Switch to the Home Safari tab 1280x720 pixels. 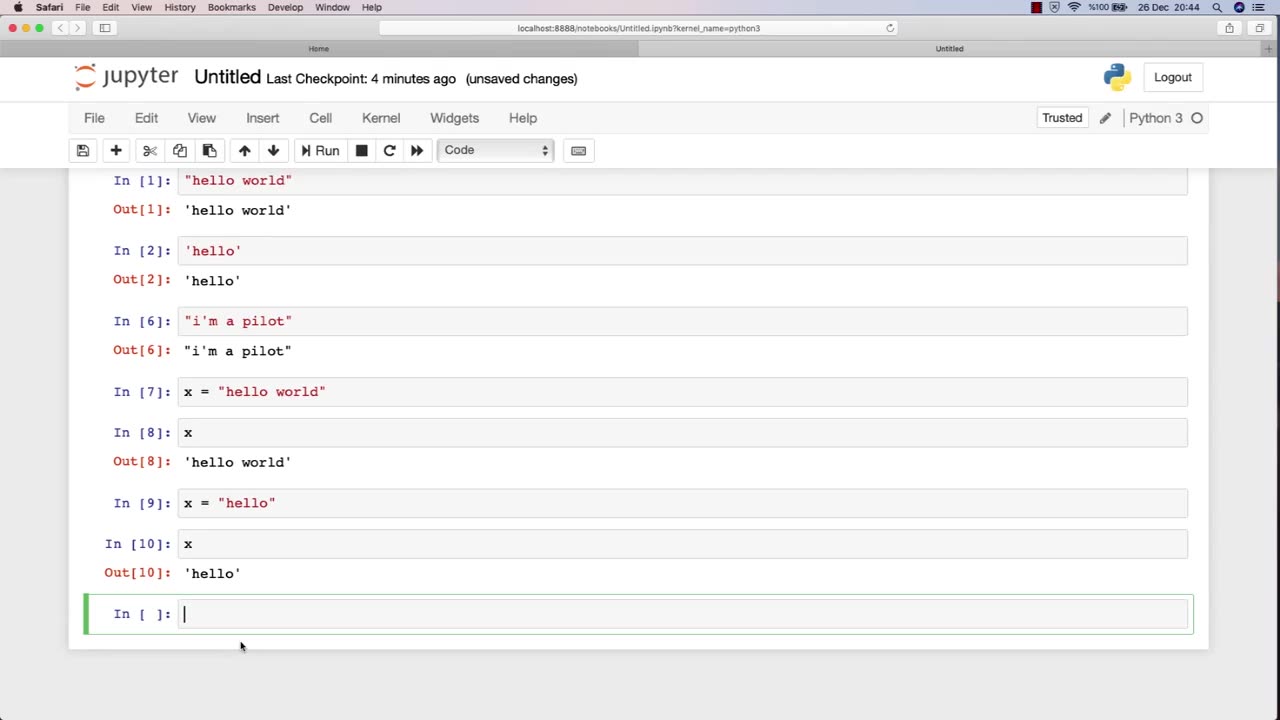[x=318, y=48]
